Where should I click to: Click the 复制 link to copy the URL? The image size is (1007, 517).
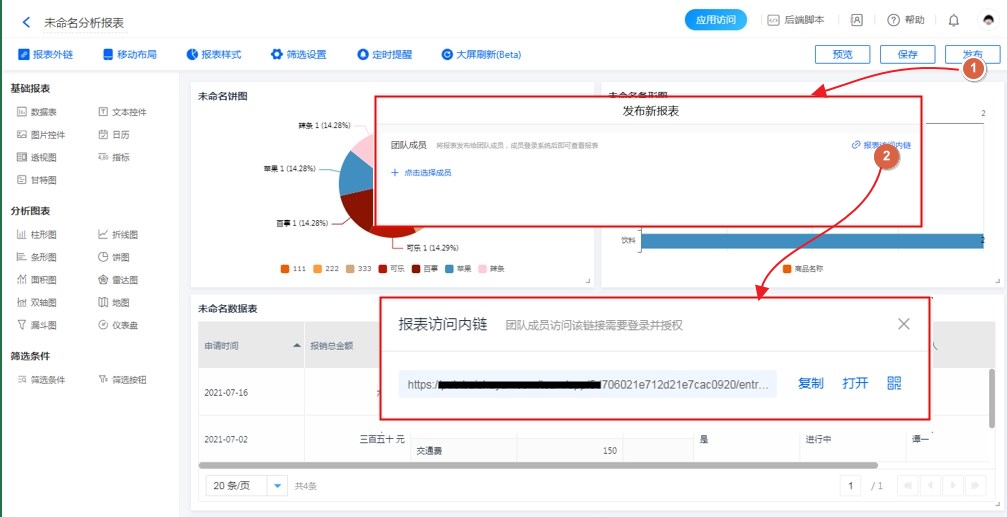click(810, 384)
